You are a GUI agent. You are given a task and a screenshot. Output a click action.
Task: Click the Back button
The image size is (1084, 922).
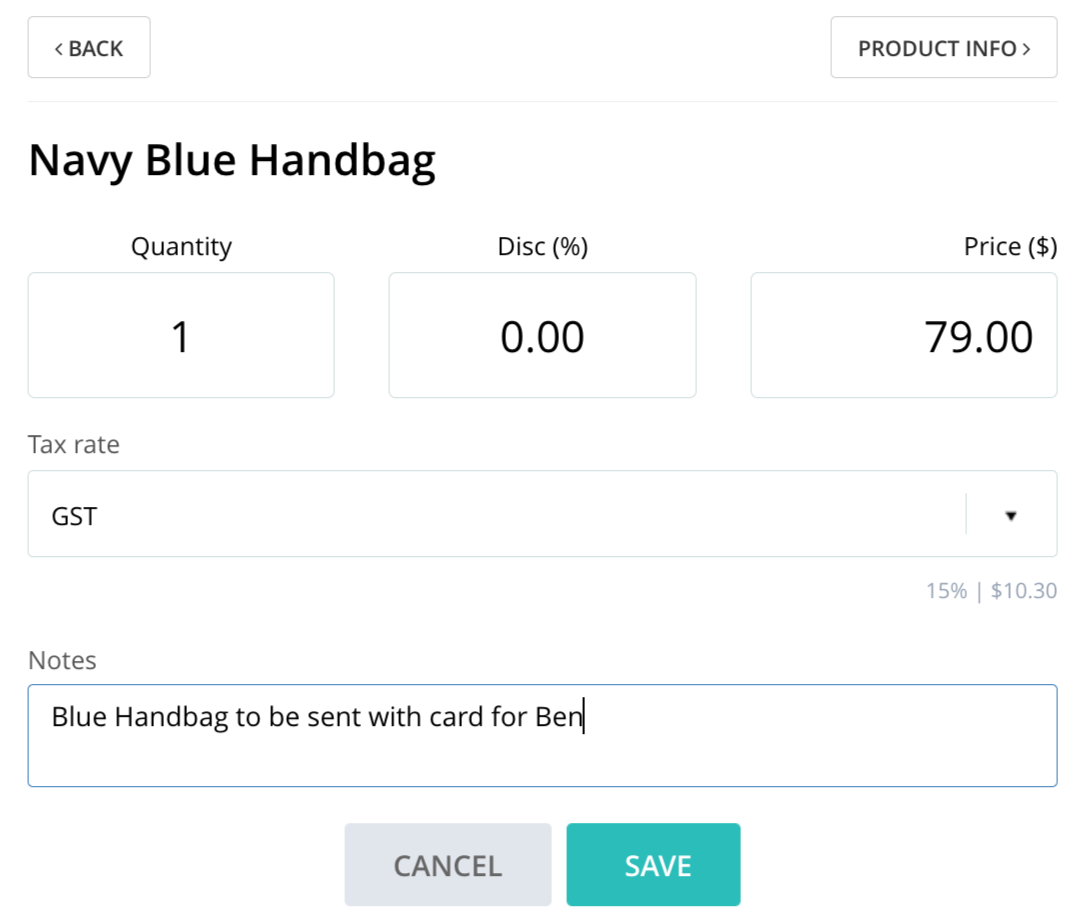(89, 48)
